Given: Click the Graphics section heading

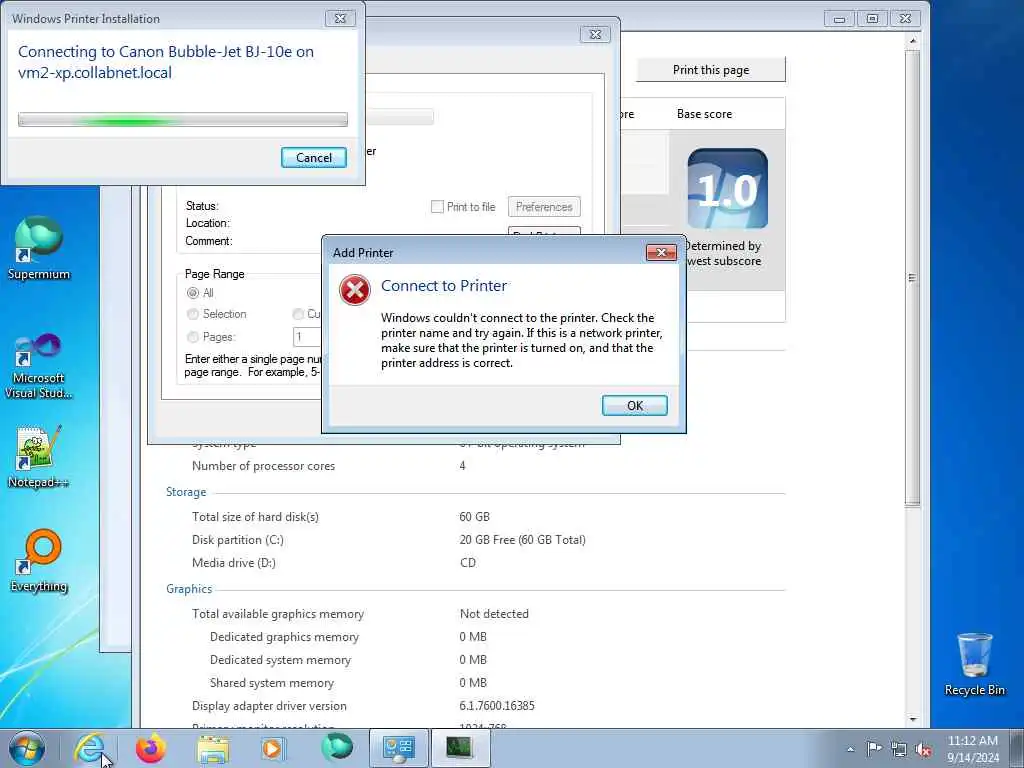Looking at the screenshot, I should point(189,588).
